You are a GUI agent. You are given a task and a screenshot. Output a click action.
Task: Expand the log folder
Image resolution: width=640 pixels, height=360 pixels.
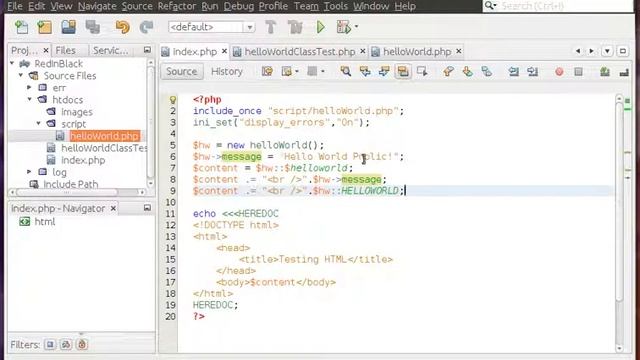tap(29, 172)
